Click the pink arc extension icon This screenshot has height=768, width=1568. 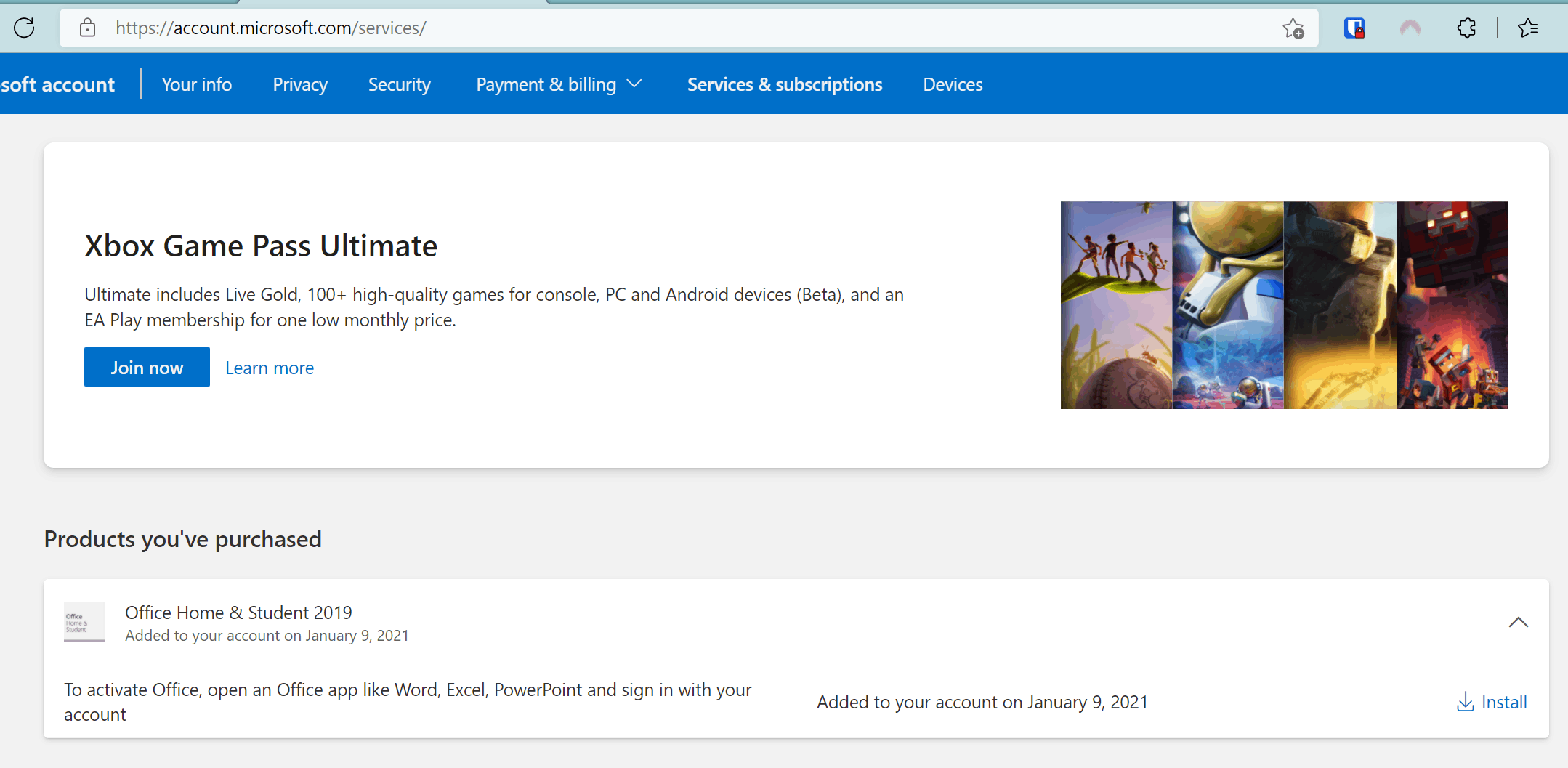point(1410,28)
